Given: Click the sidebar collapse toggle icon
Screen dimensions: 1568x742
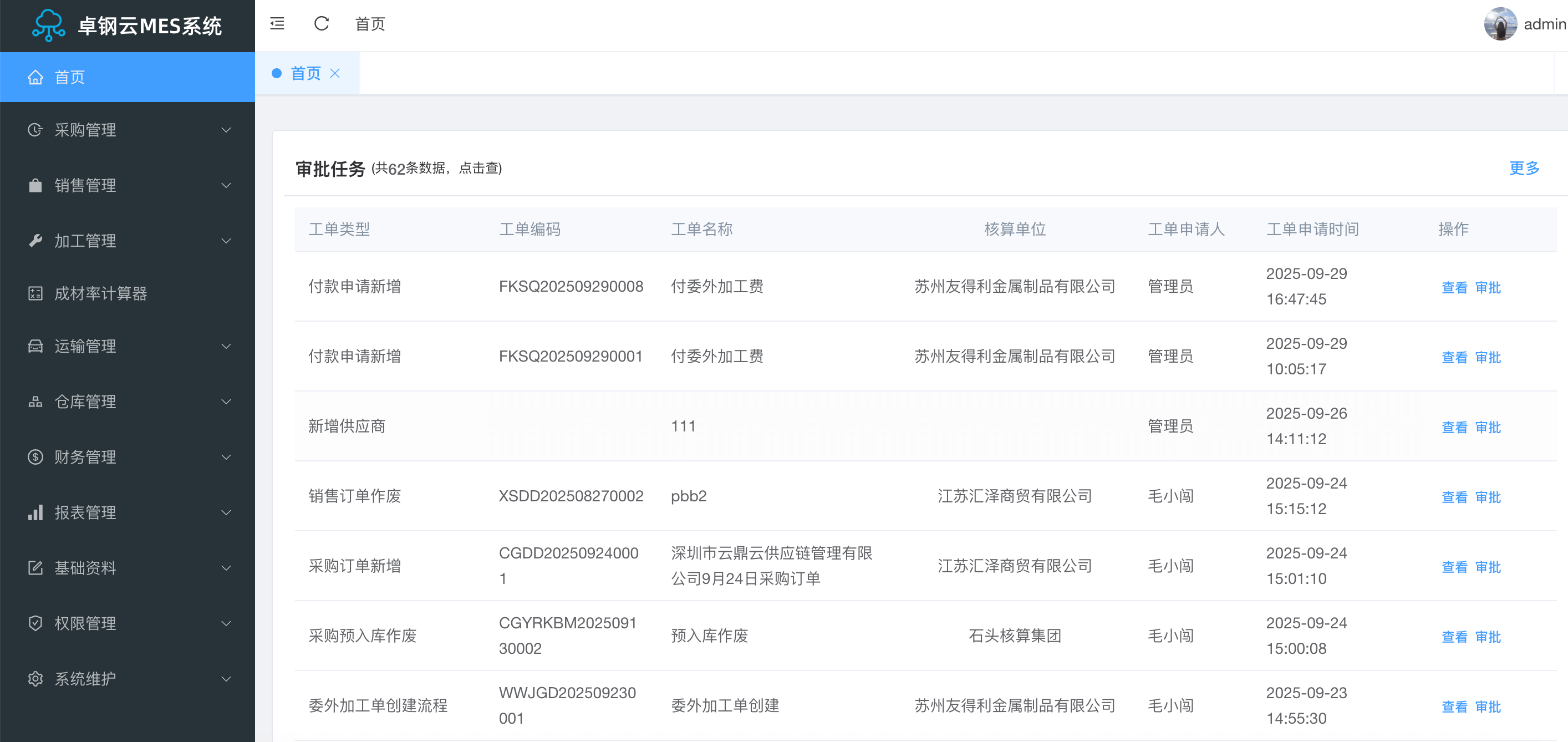Looking at the screenshot, I should pyautogui.click(x=277, y=24).
